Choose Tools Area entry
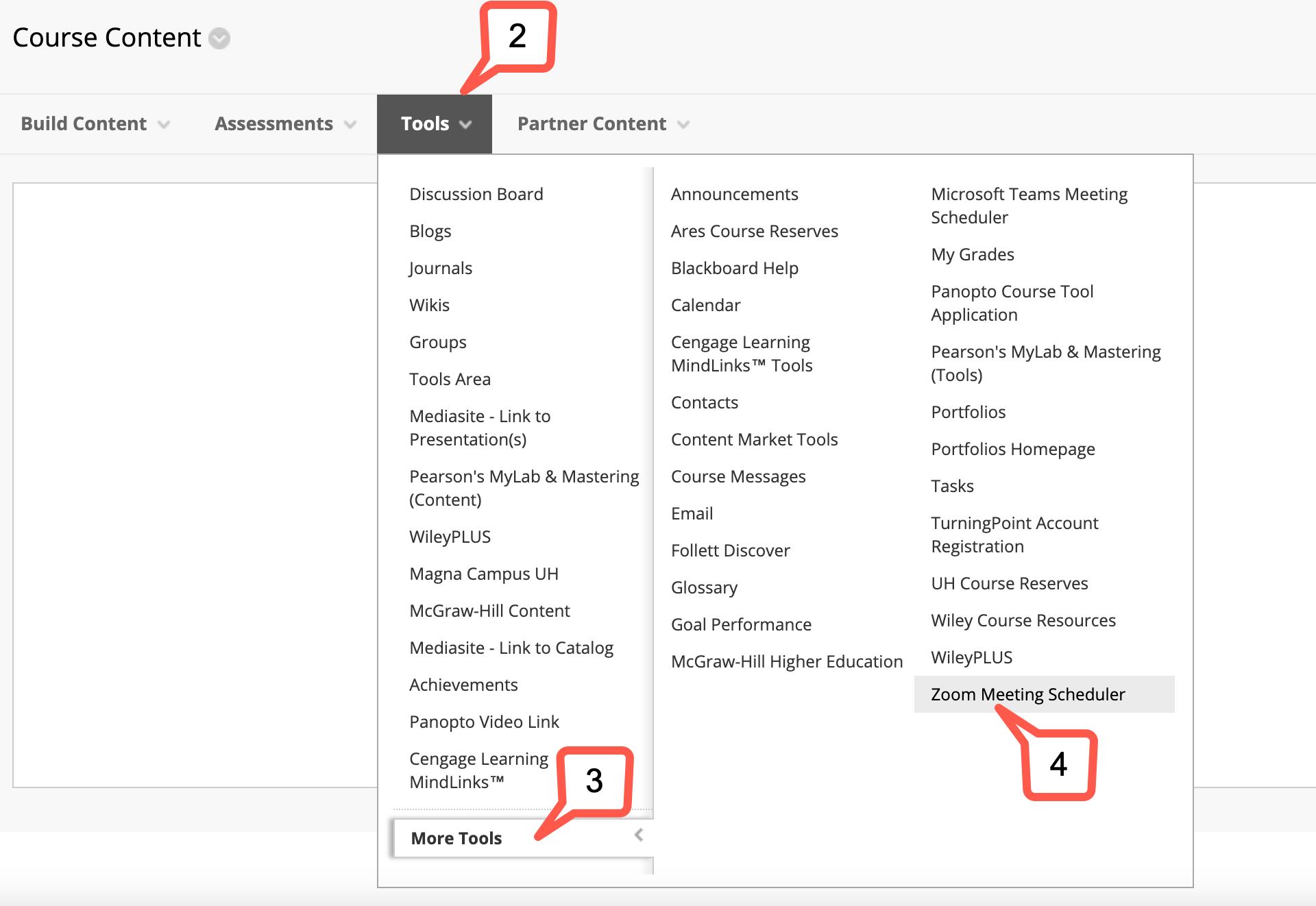The width and height of the screenshot is (1316, 906). (450, 379)
